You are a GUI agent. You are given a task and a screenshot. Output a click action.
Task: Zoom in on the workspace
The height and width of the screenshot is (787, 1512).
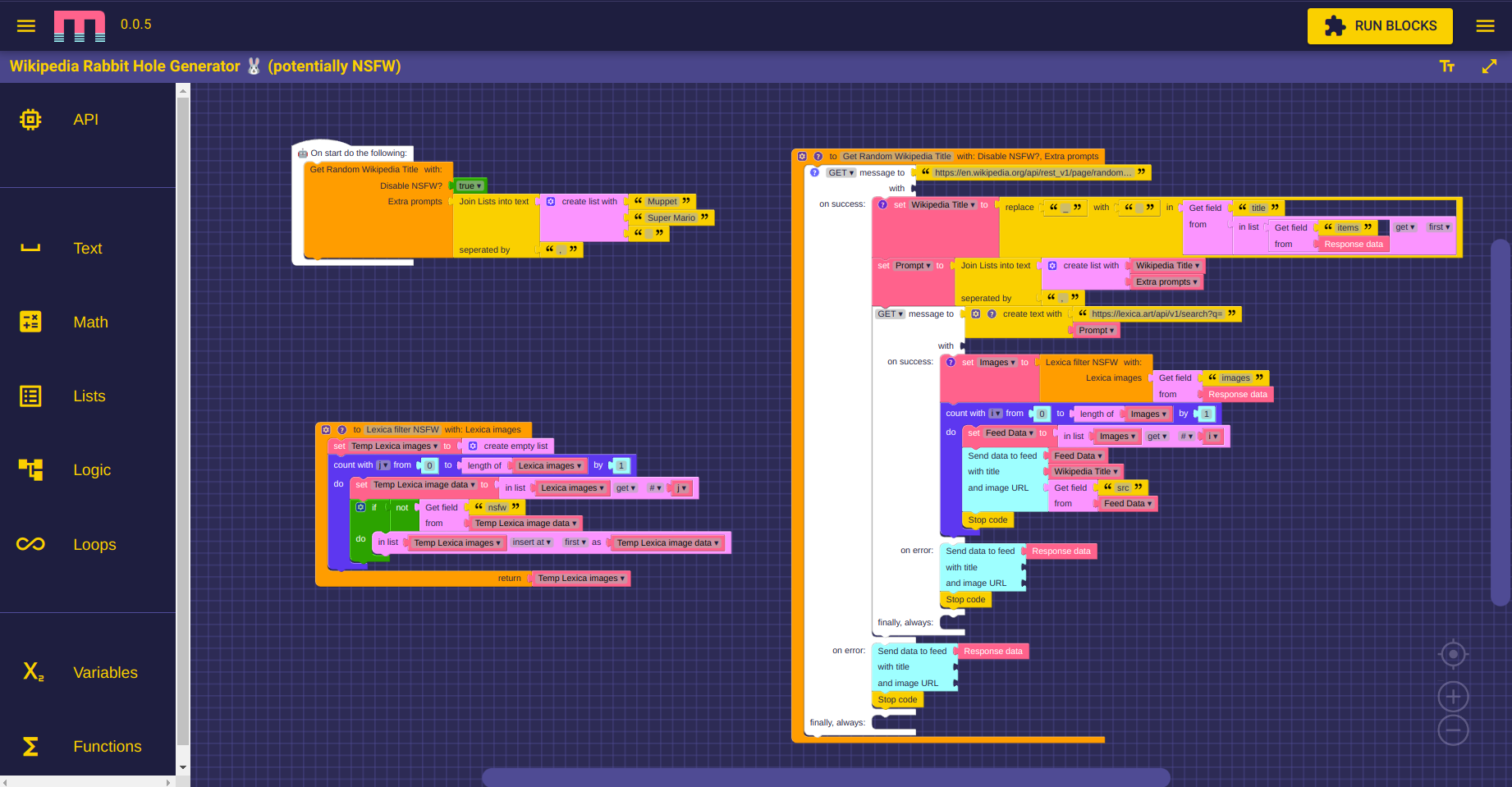(x=1453, y=697)
